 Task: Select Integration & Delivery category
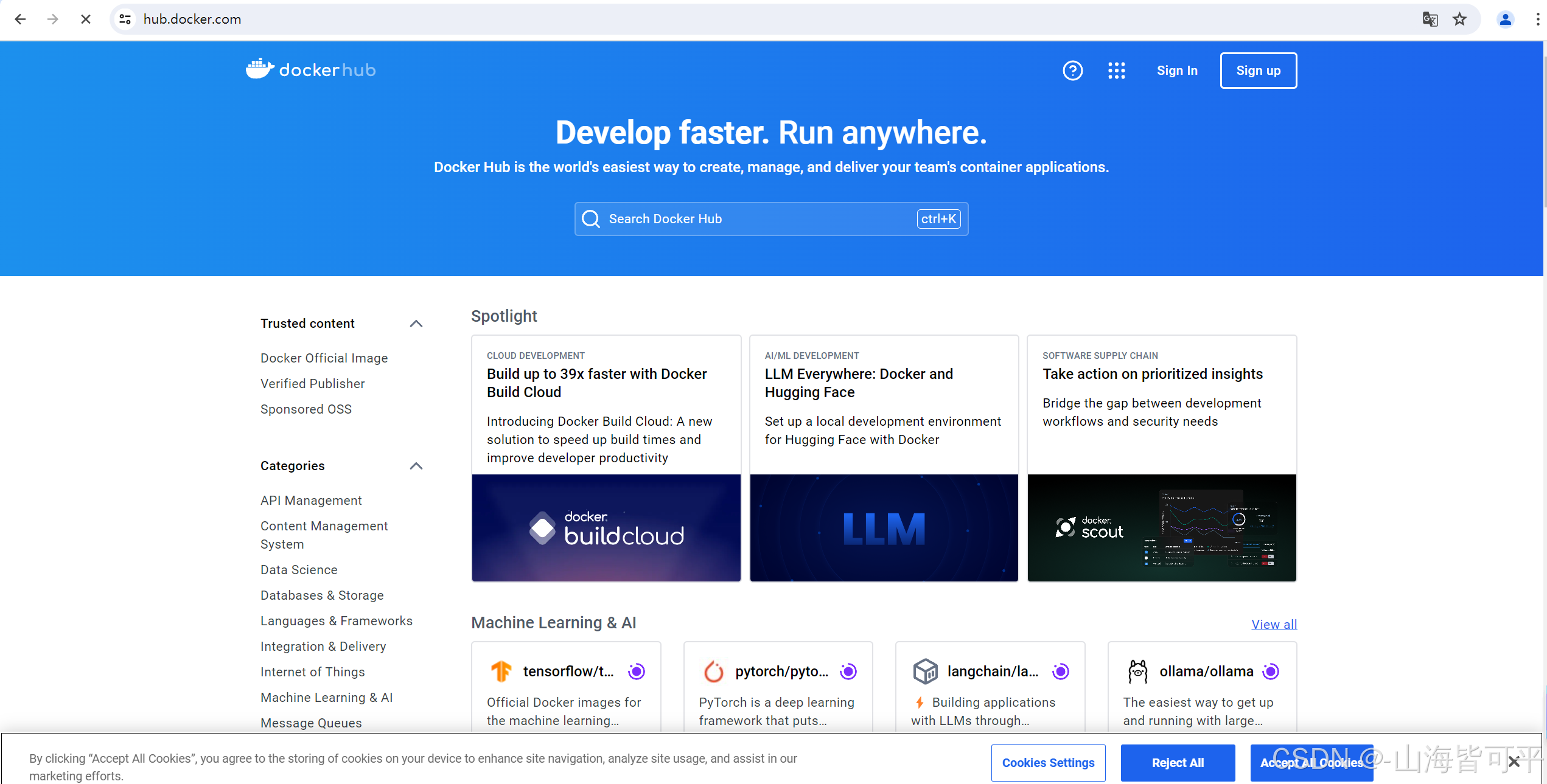pos(323,647)
